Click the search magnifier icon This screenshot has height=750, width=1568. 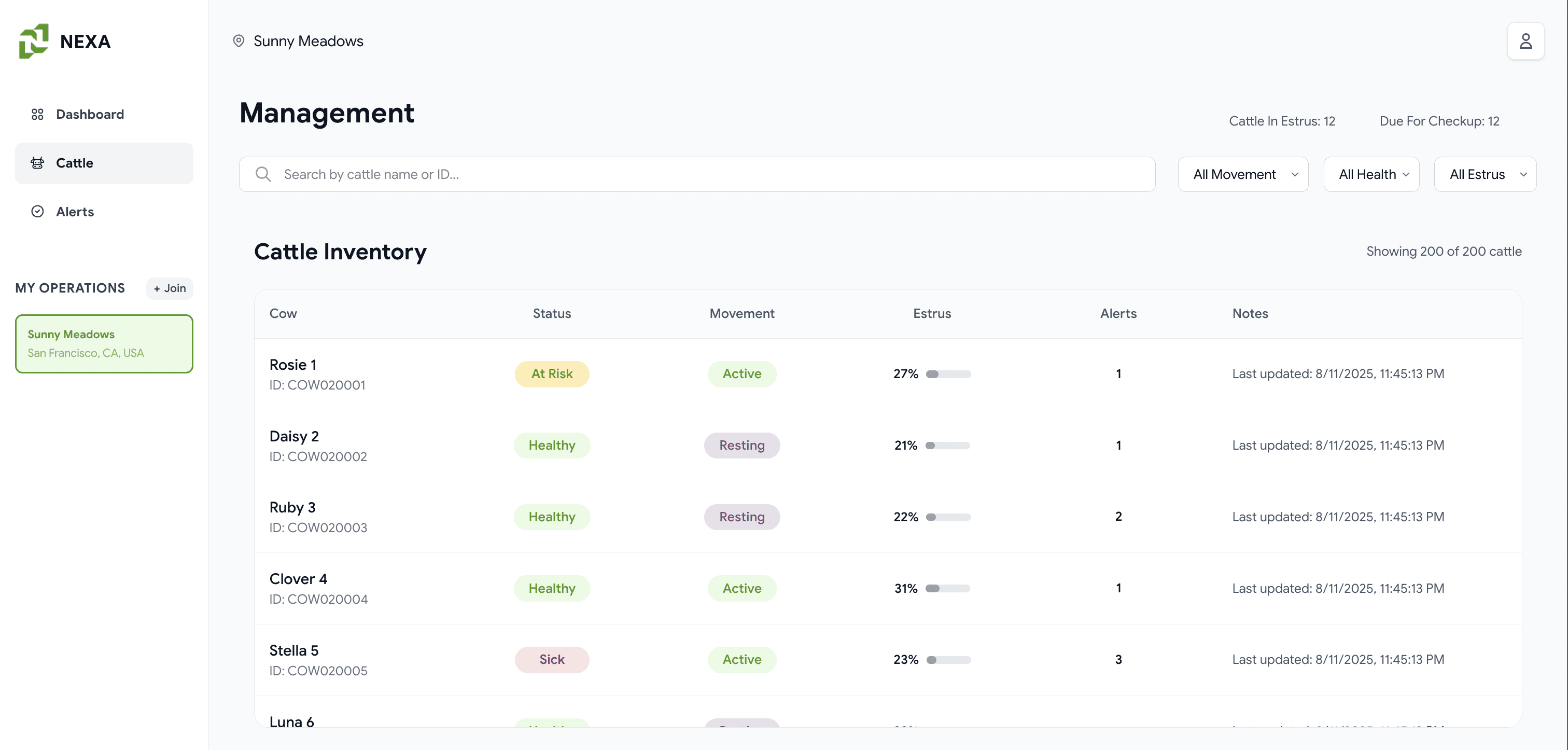coord(263,175)
